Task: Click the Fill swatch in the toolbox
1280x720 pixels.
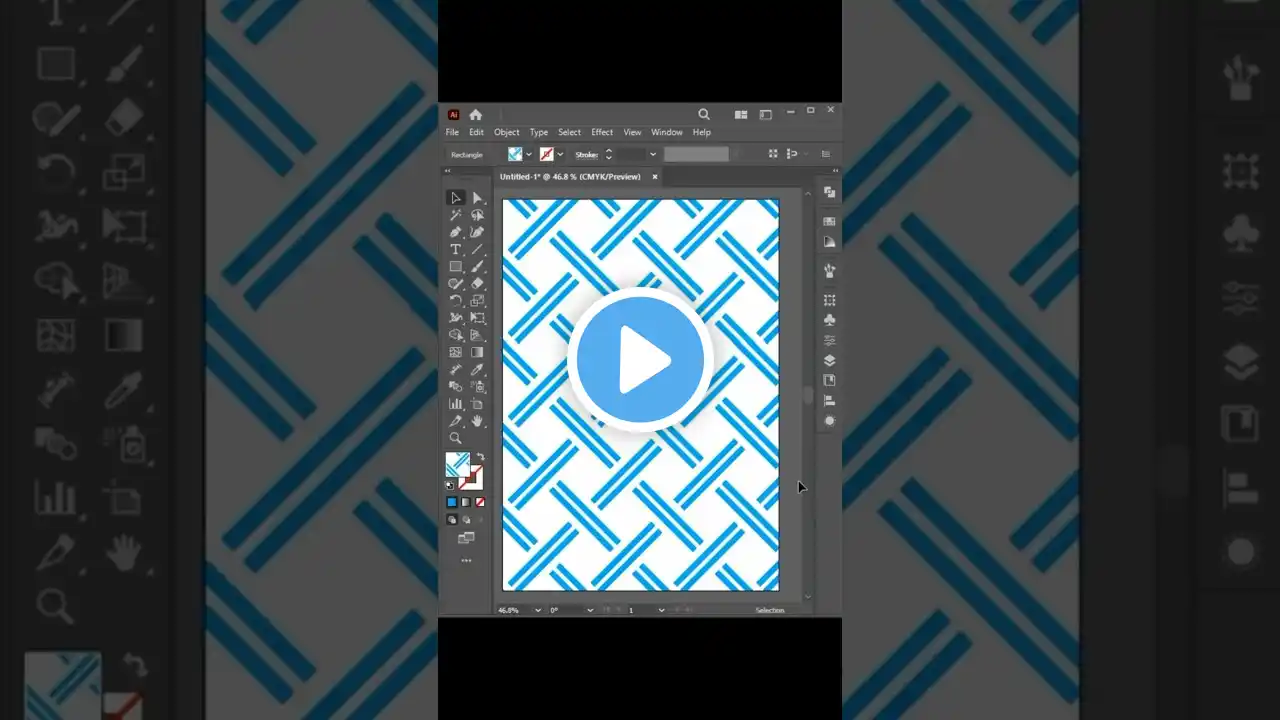Action: [x=458, y=465]
